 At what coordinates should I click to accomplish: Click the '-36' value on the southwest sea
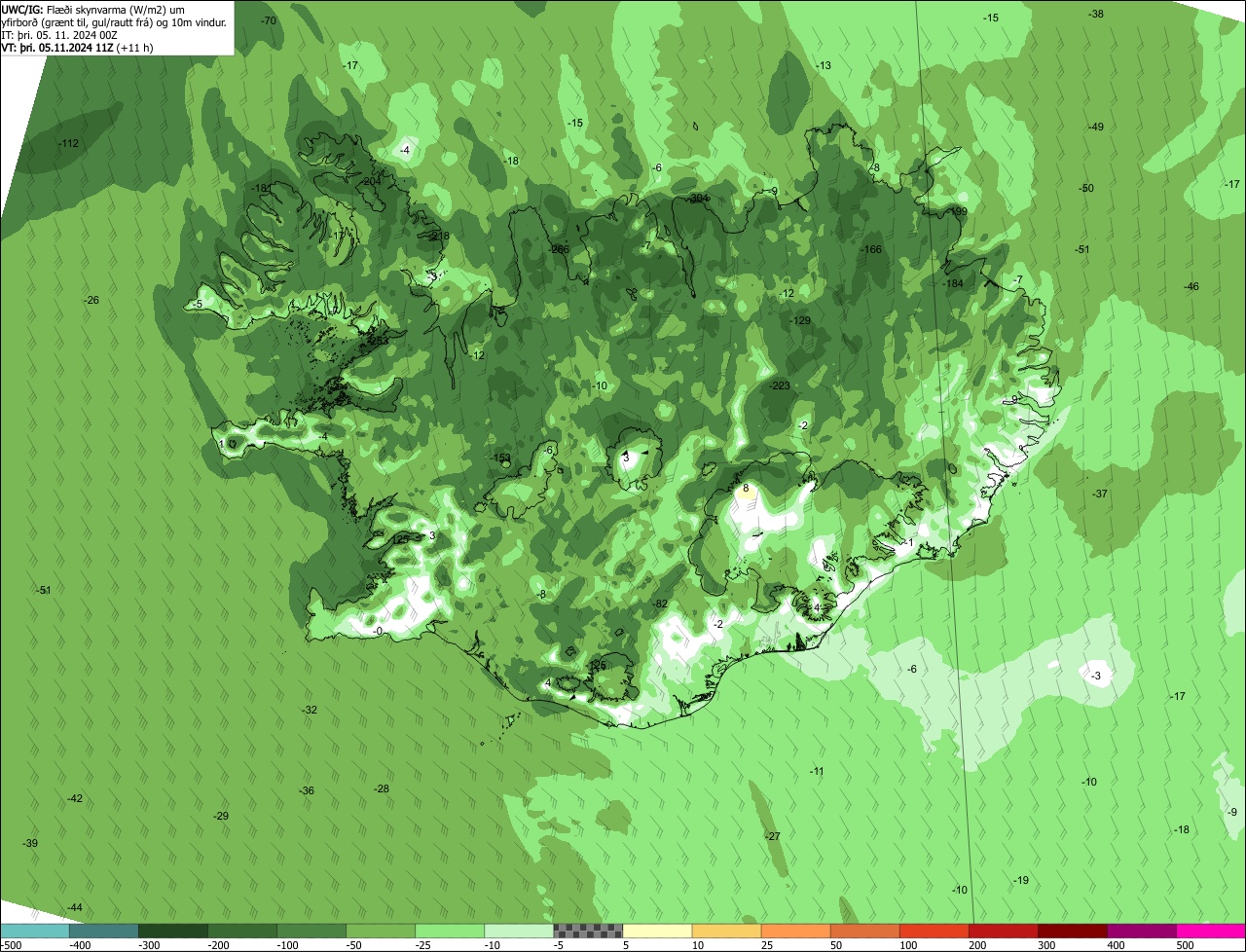[307, 790]
